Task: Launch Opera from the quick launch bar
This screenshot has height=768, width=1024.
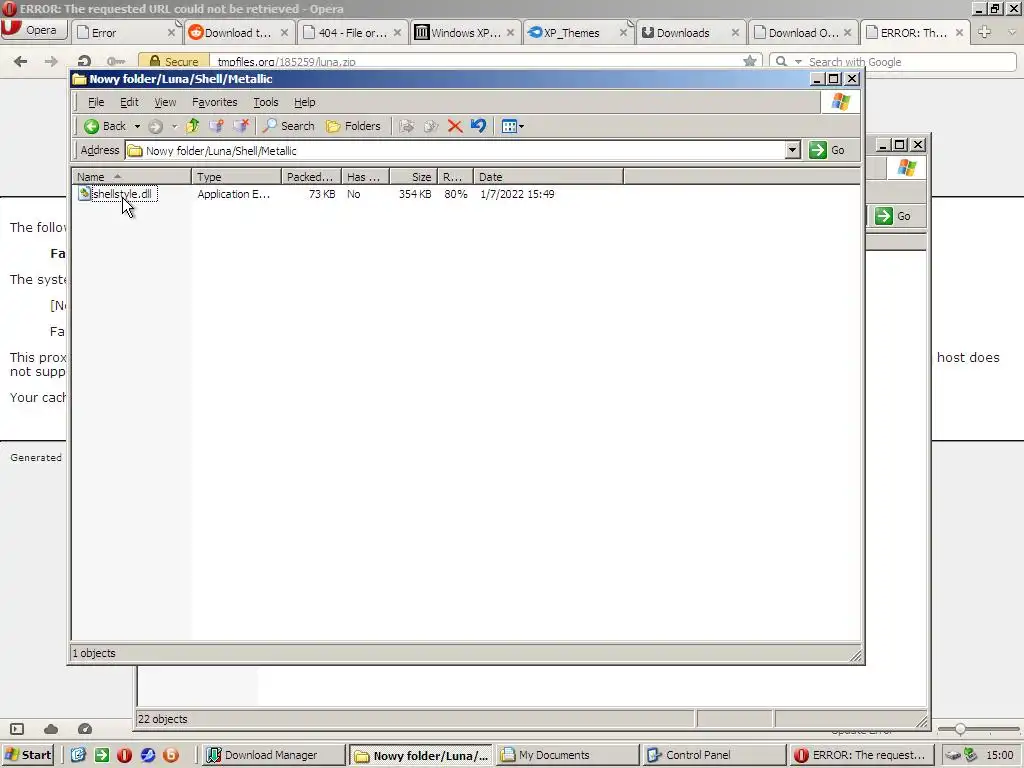Action: click(x=125, y=755)
